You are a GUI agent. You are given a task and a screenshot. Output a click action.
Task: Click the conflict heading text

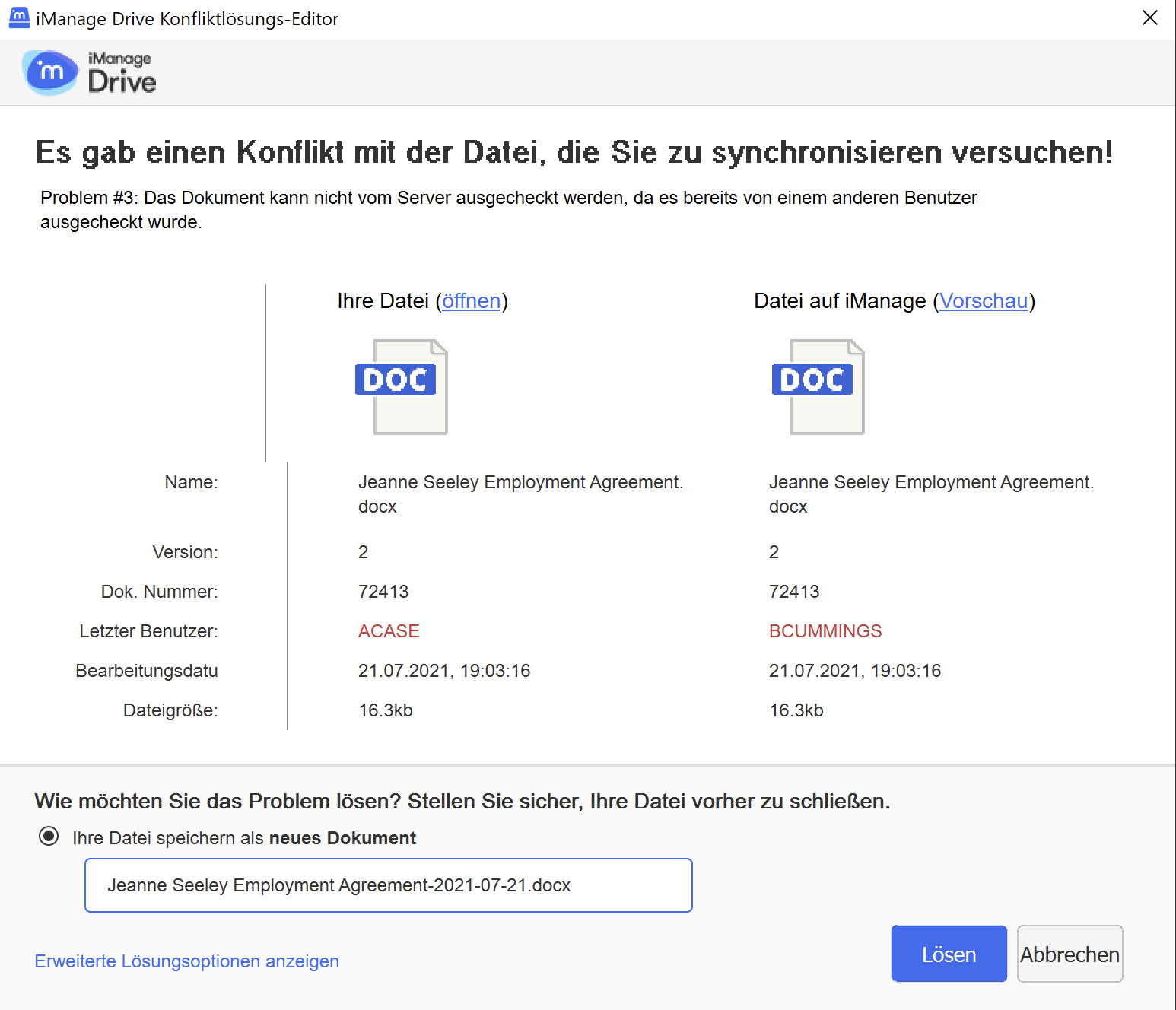tap(574, 152)
